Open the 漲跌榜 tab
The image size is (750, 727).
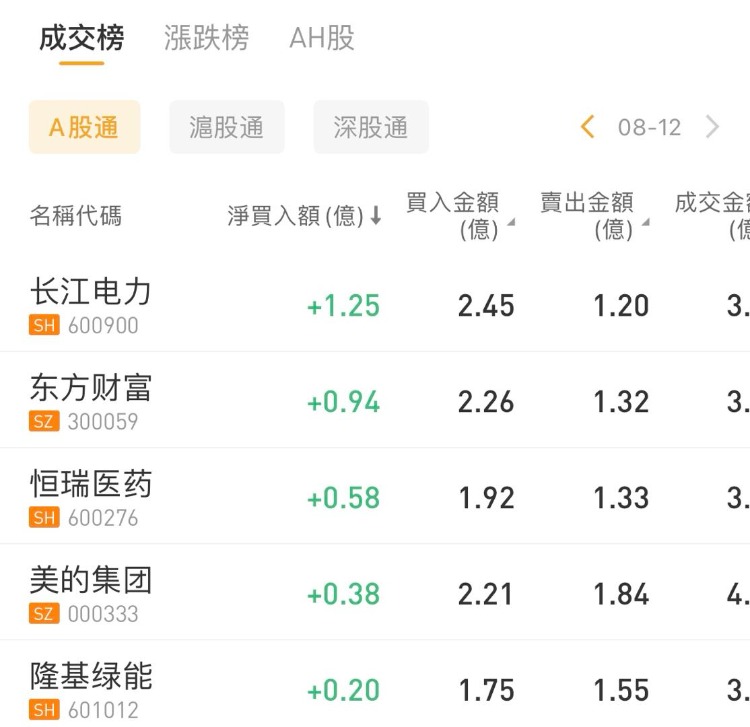(x=206, y=39)
